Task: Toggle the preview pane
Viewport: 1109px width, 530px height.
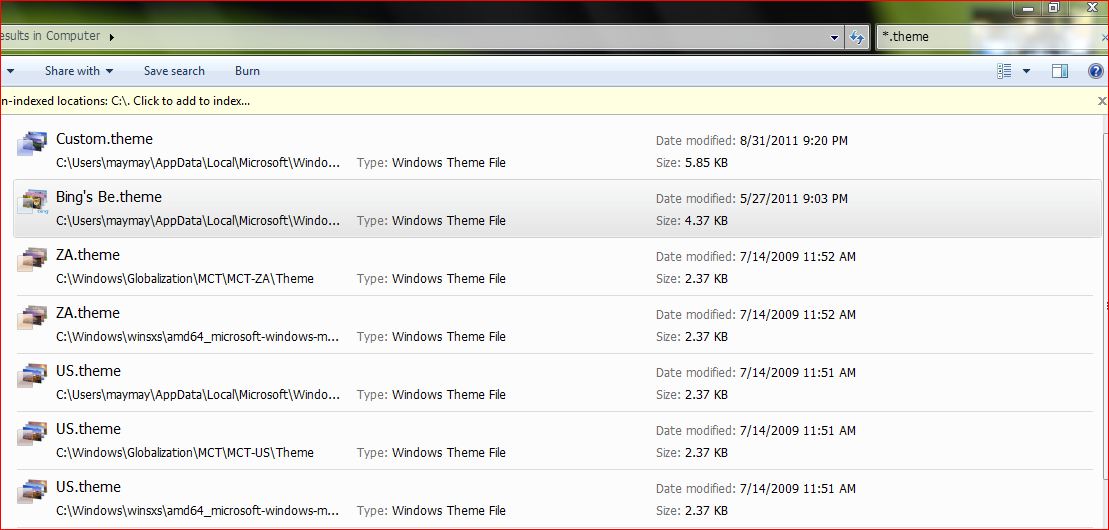Action: click(1059, 71)
